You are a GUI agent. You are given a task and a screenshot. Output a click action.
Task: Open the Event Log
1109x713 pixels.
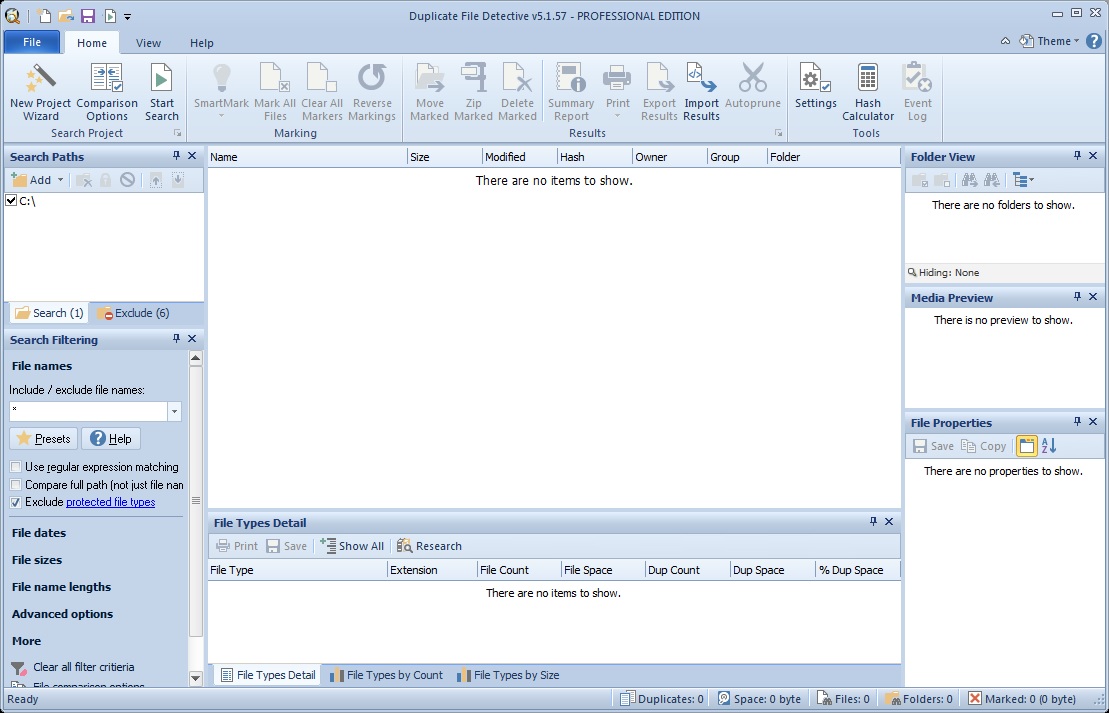(x=917, y=92)
